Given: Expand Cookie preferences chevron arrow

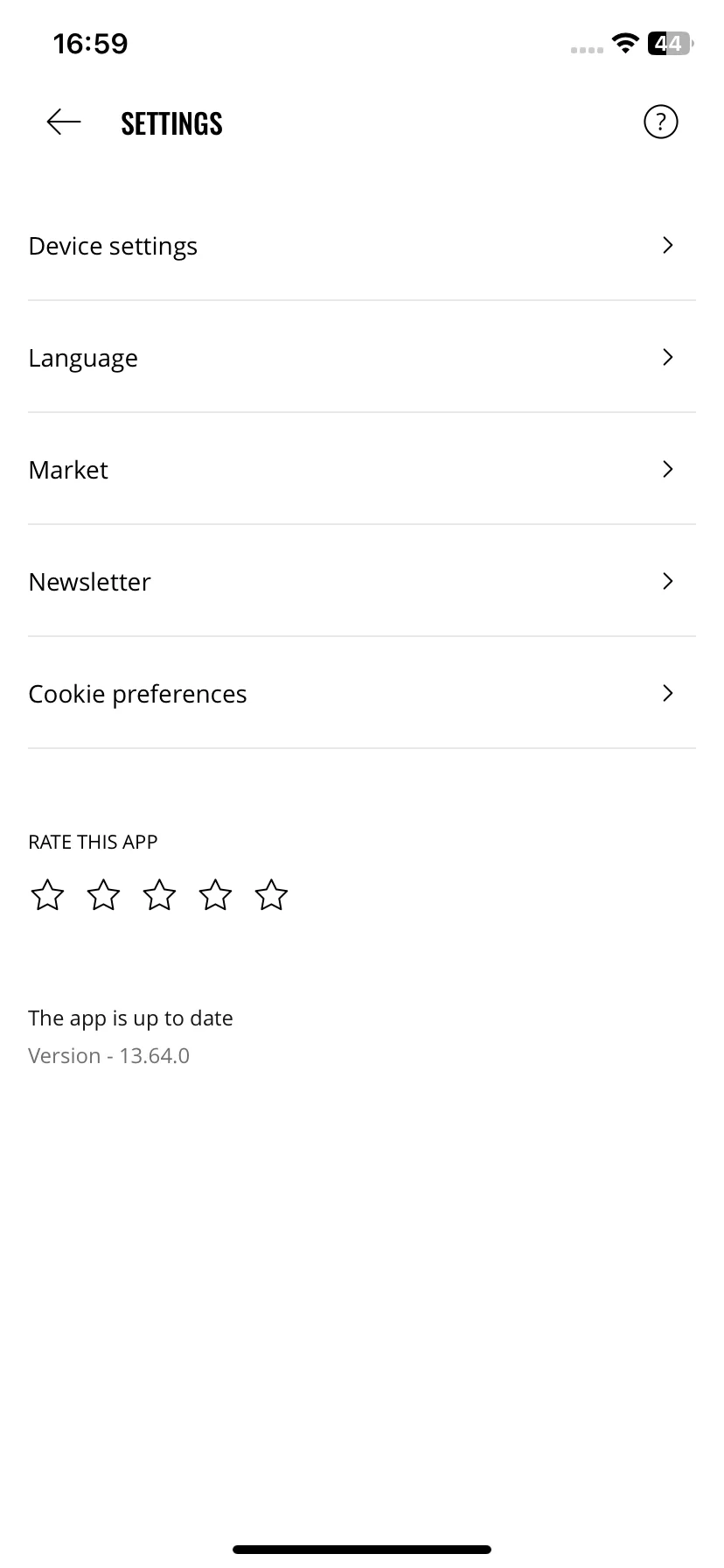Looking at the screenshot, I should (668, 693).
